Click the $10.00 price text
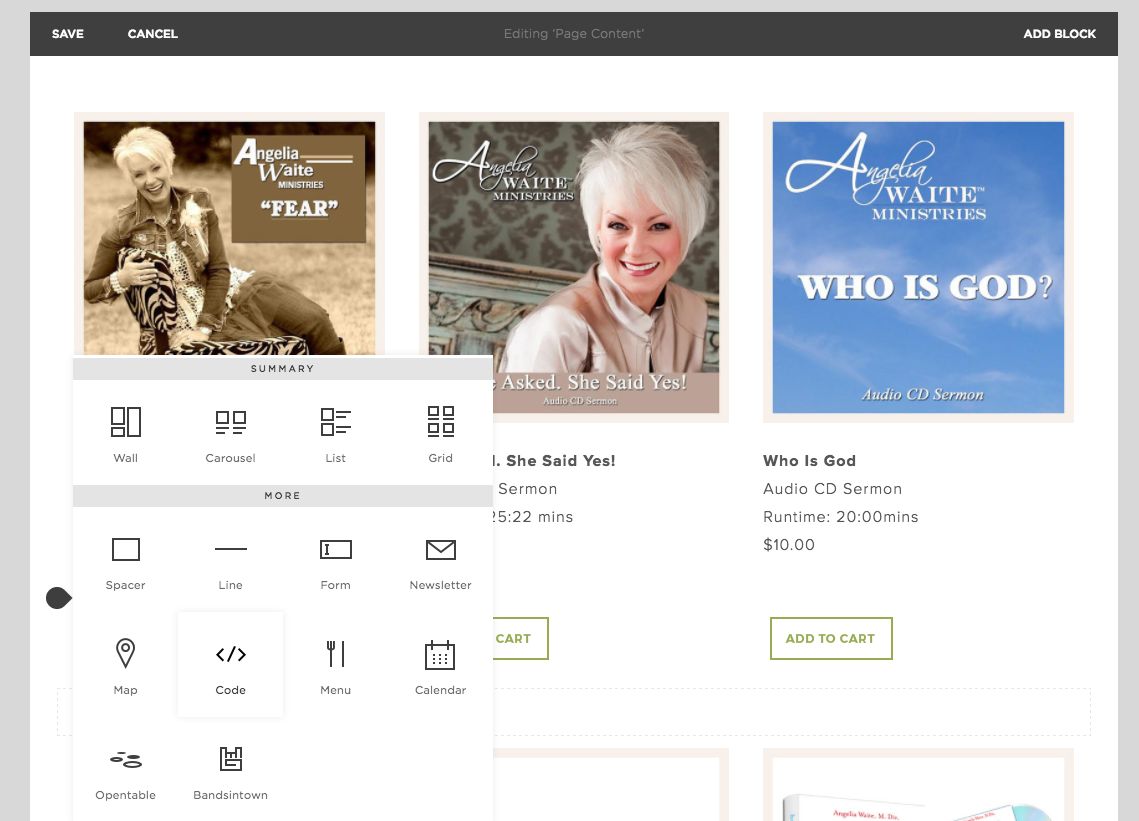 click(x=789, y=545)
